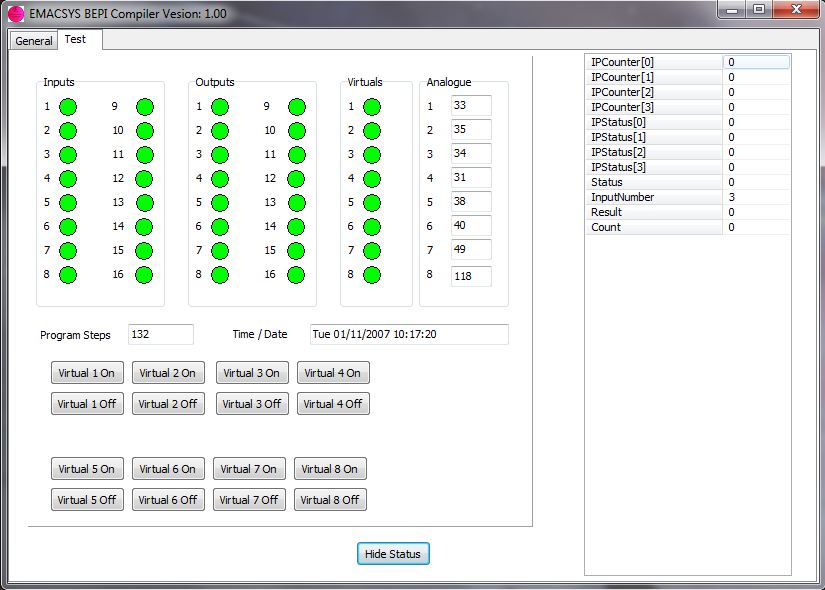
Task: Click the Program Steps field
Action: point(160,335)
